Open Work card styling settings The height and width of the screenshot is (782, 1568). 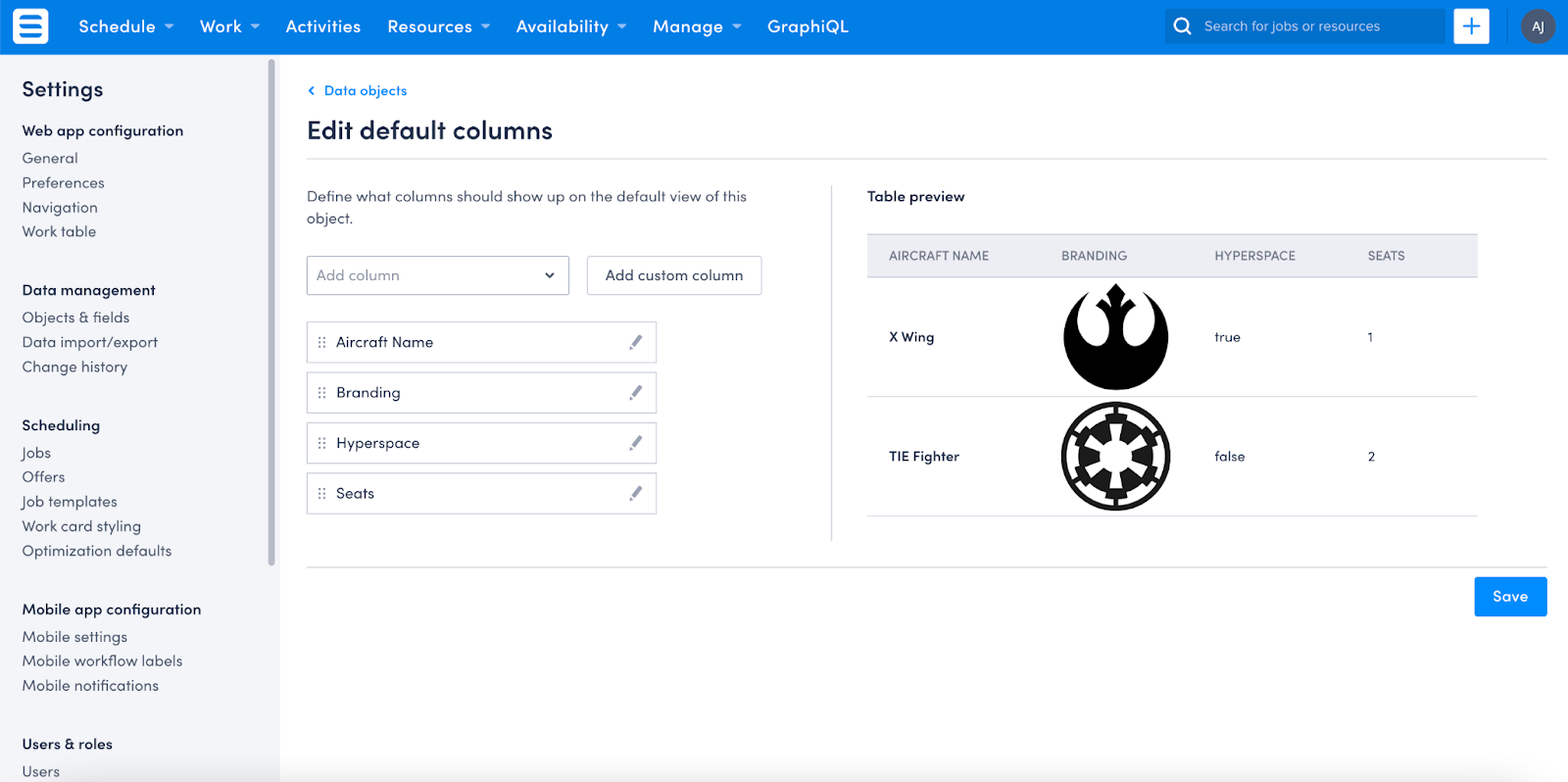(x=82, y=526)
